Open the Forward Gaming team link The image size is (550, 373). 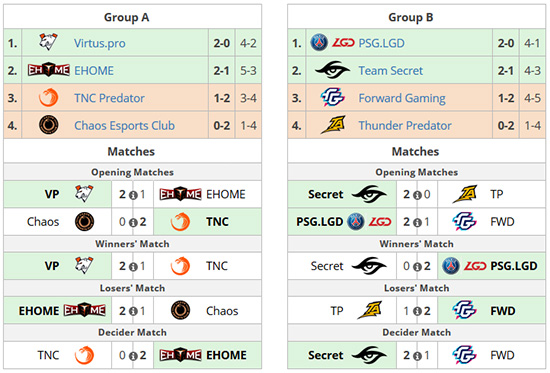402,98
